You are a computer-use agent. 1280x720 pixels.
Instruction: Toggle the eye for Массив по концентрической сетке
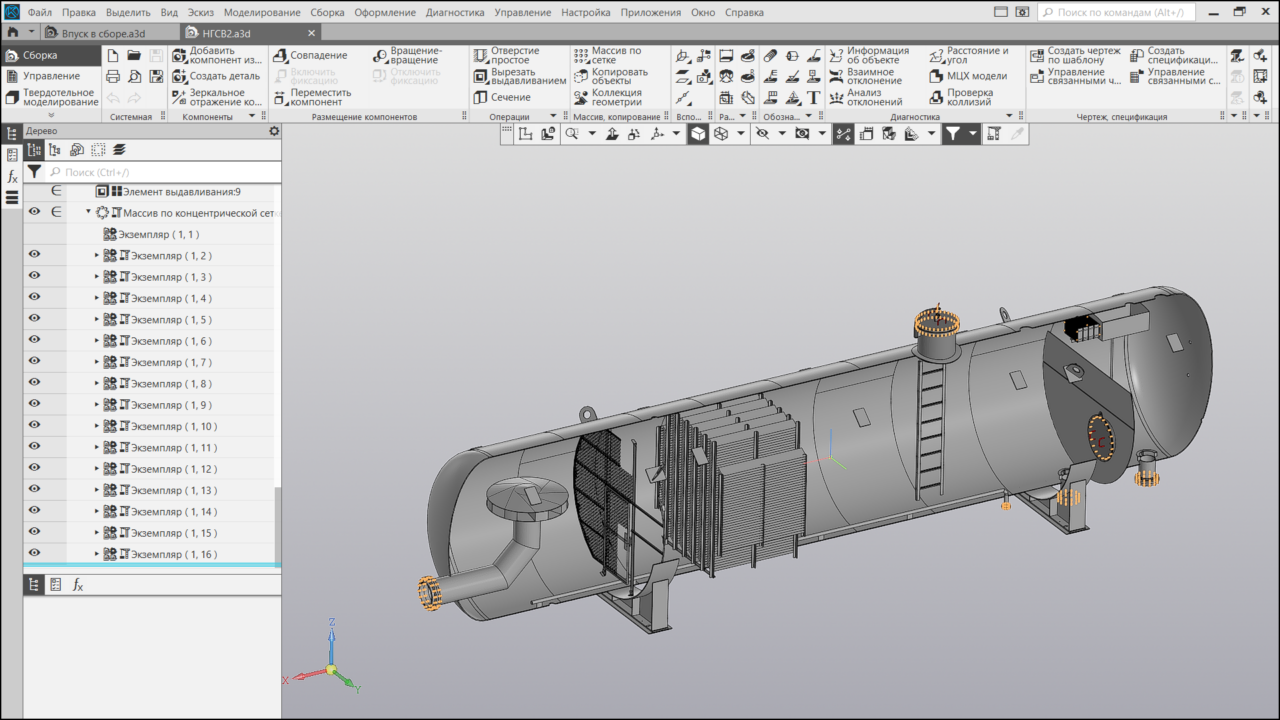[x=34, y=213]
